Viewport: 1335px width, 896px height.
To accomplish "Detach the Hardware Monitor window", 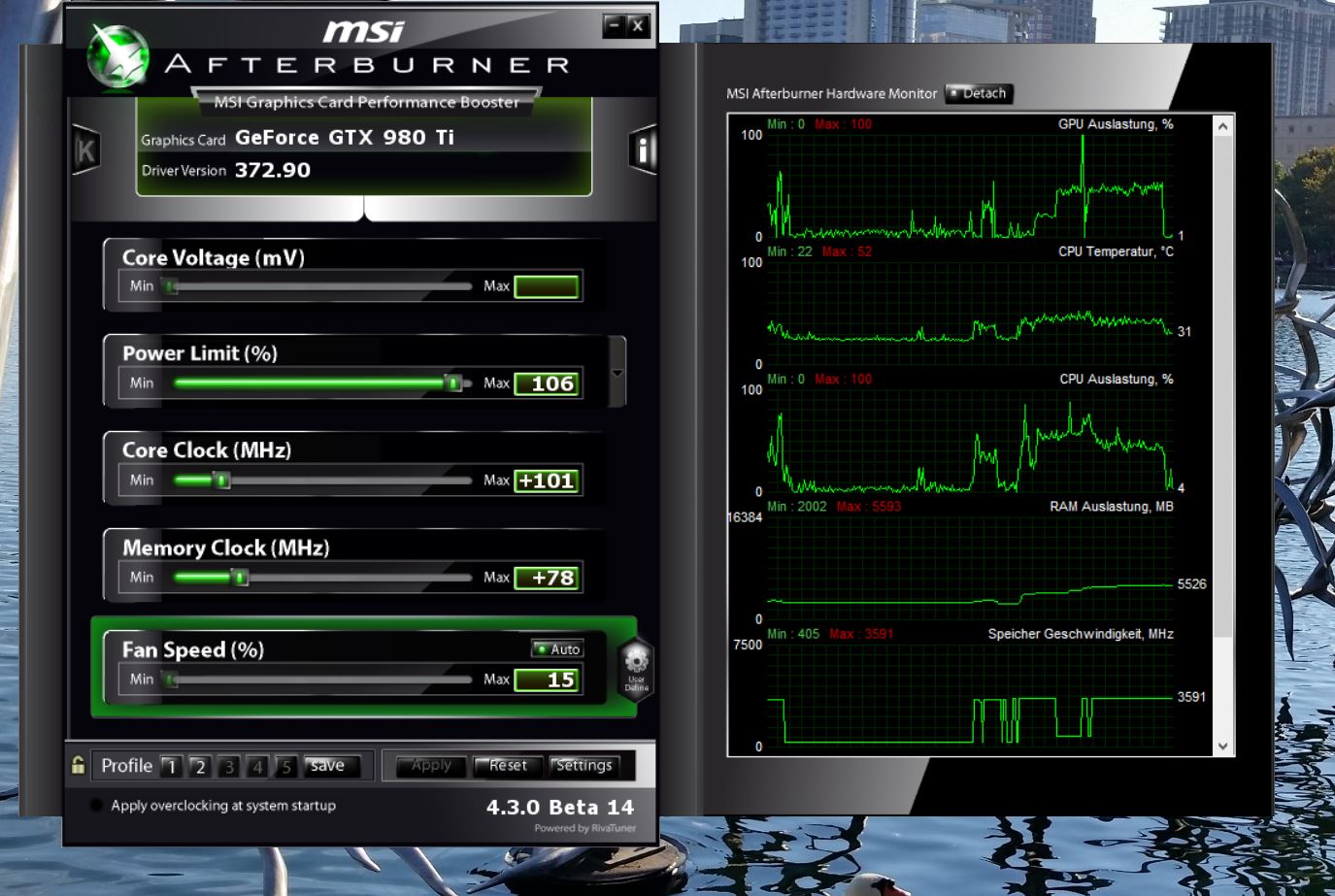I will (x=979, y=93).
